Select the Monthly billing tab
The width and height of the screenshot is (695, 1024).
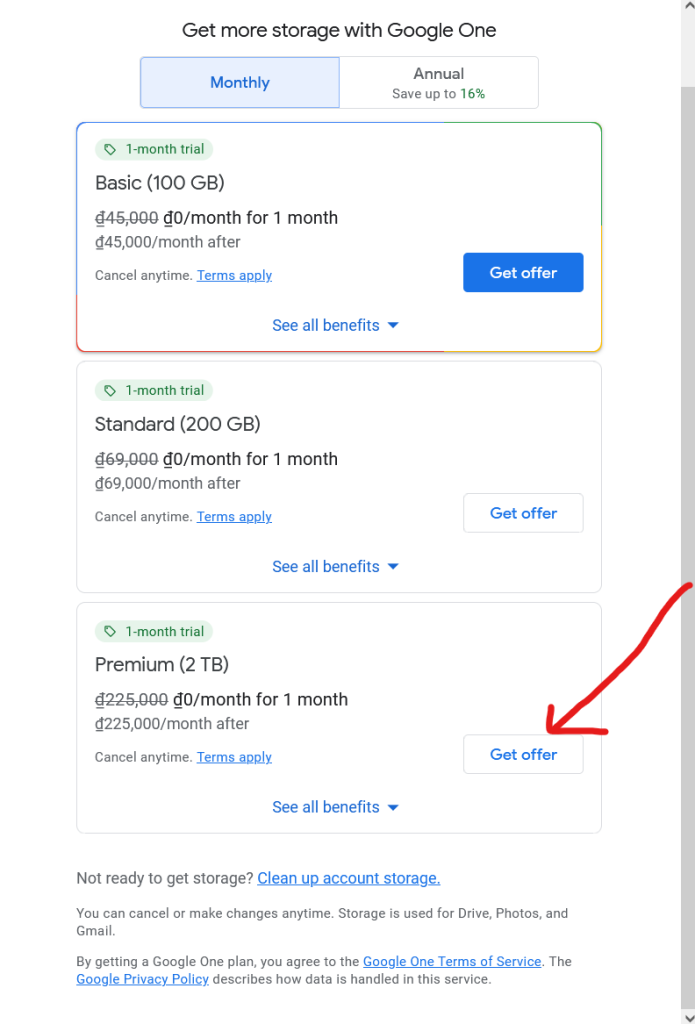[239, 82]
